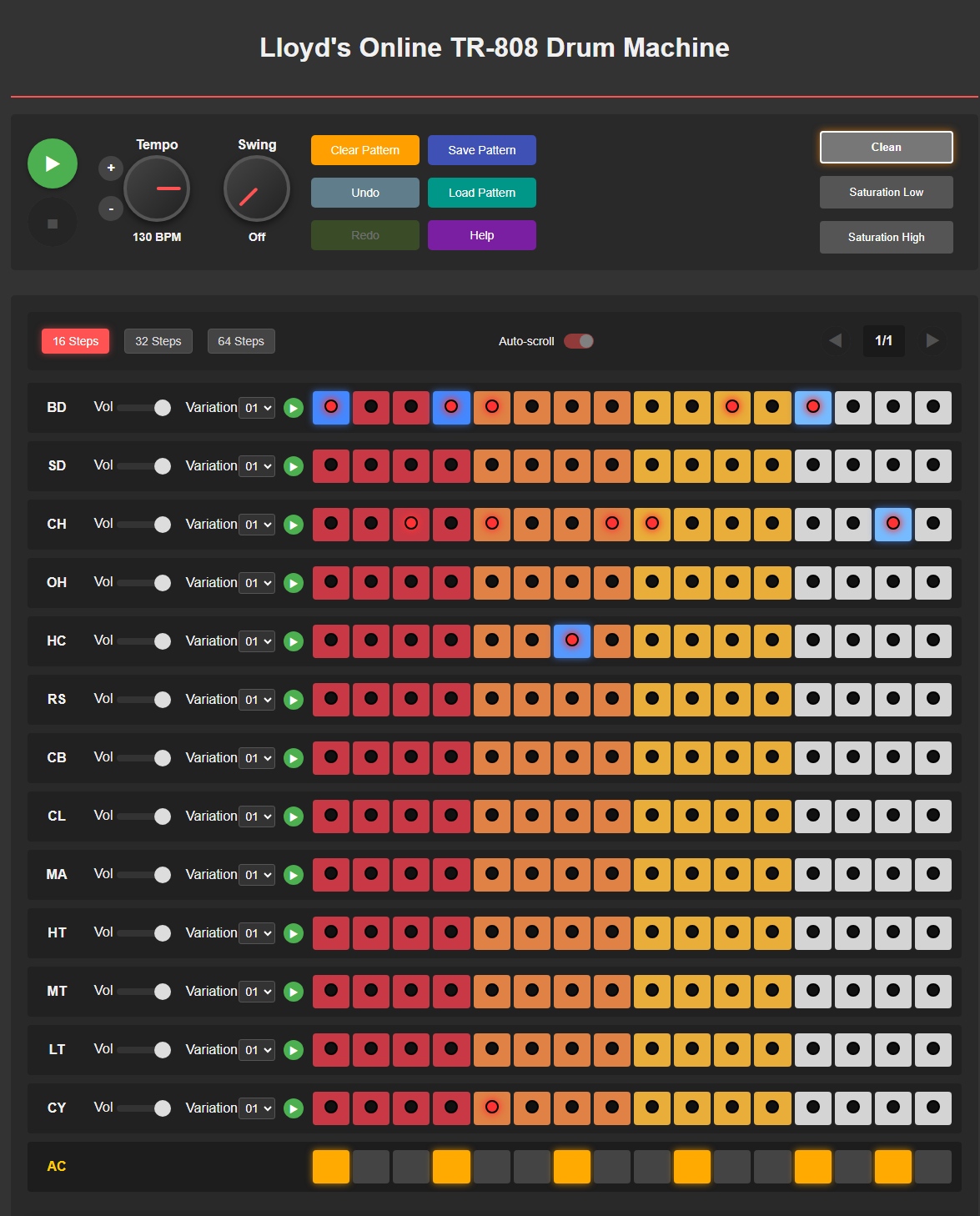
Task: Adjust the HT volume slider
Action: 144,932
